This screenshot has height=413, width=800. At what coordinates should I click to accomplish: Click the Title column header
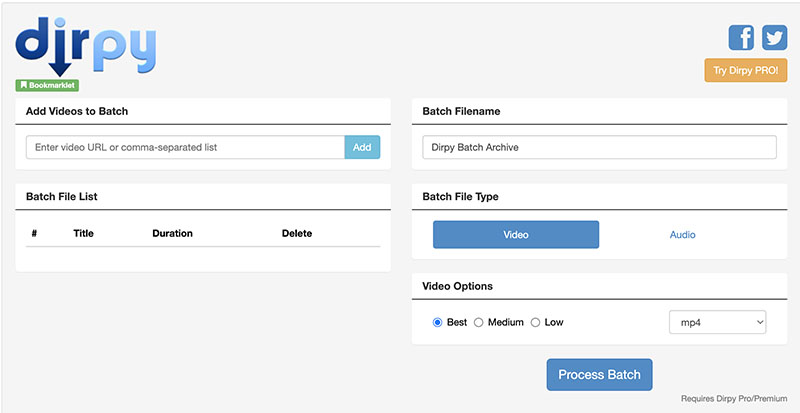(x=83, y=233)
